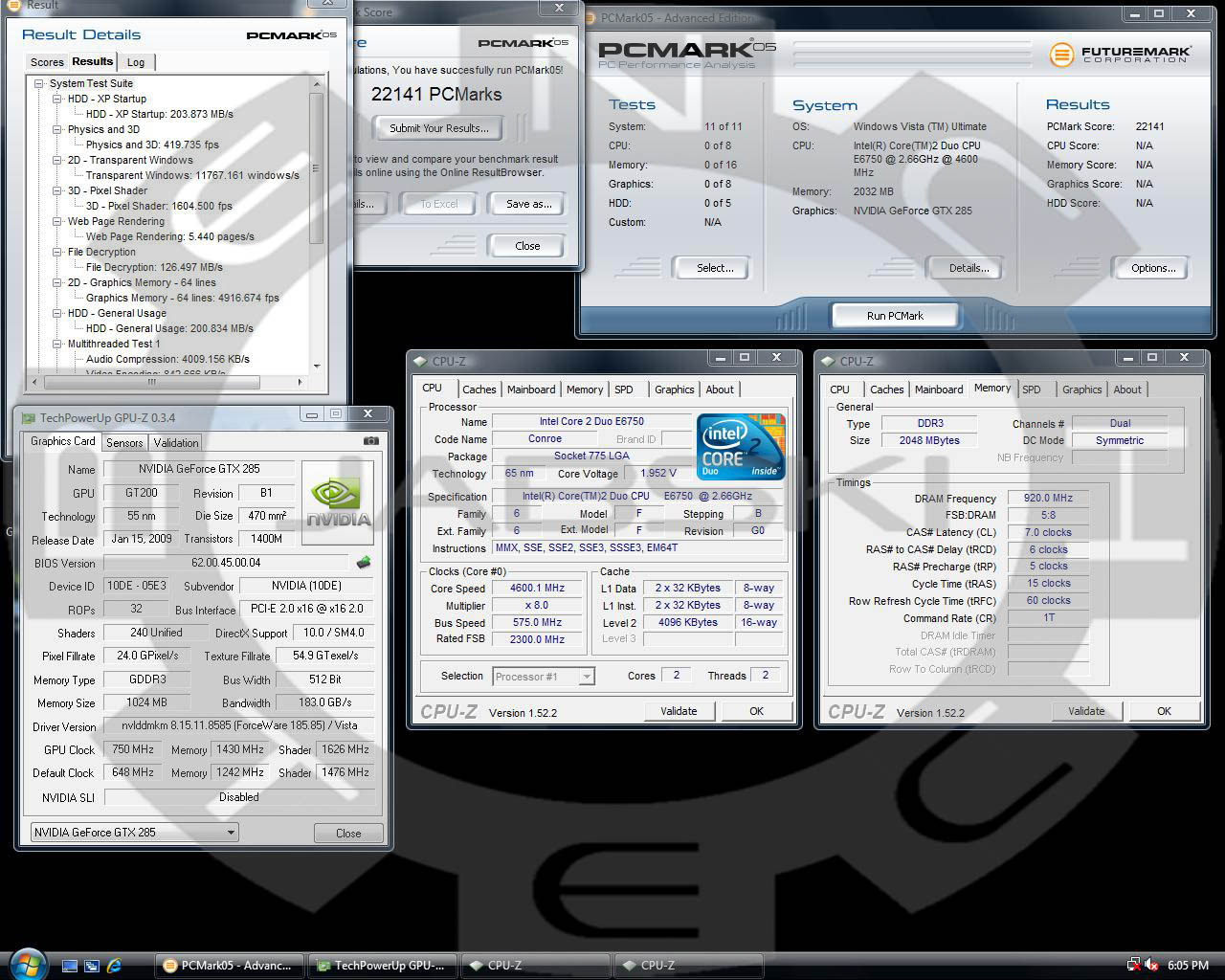Open the SPD tab in the CPU-Z memory window
Viewport: 1225px width, 980px height.
click(1031, 390)
